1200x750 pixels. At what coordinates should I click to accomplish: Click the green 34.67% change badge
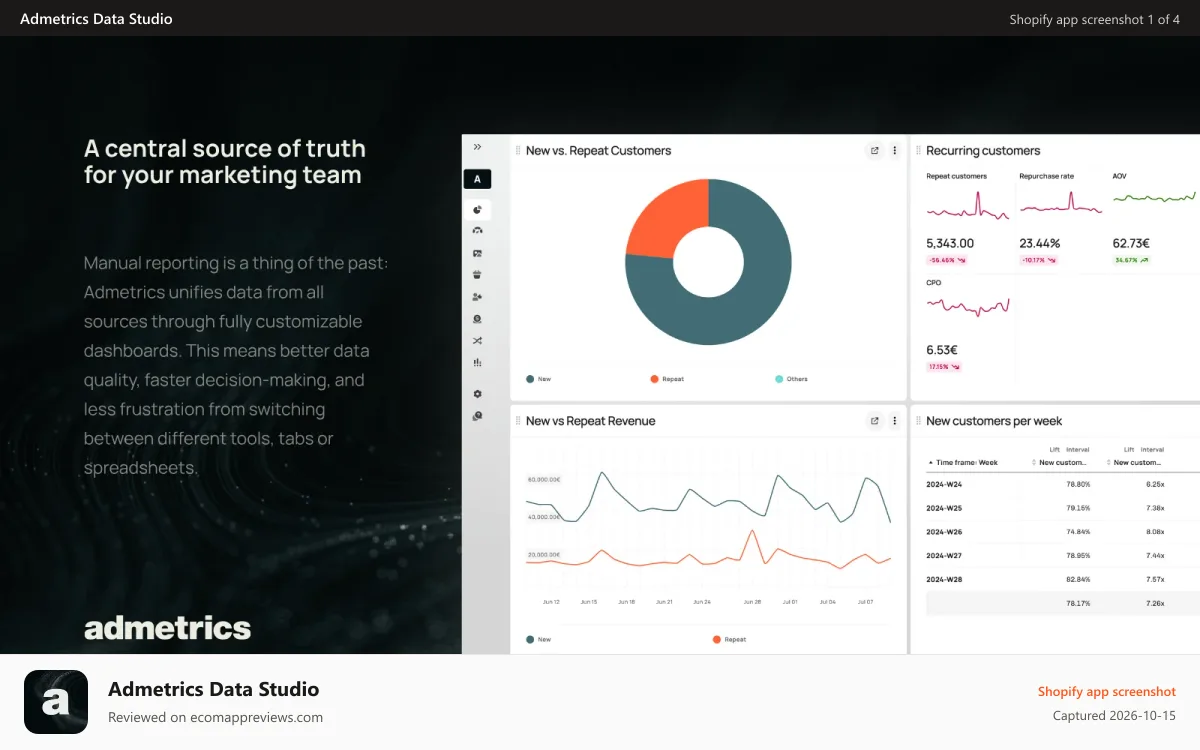[x=1131, y=260]
